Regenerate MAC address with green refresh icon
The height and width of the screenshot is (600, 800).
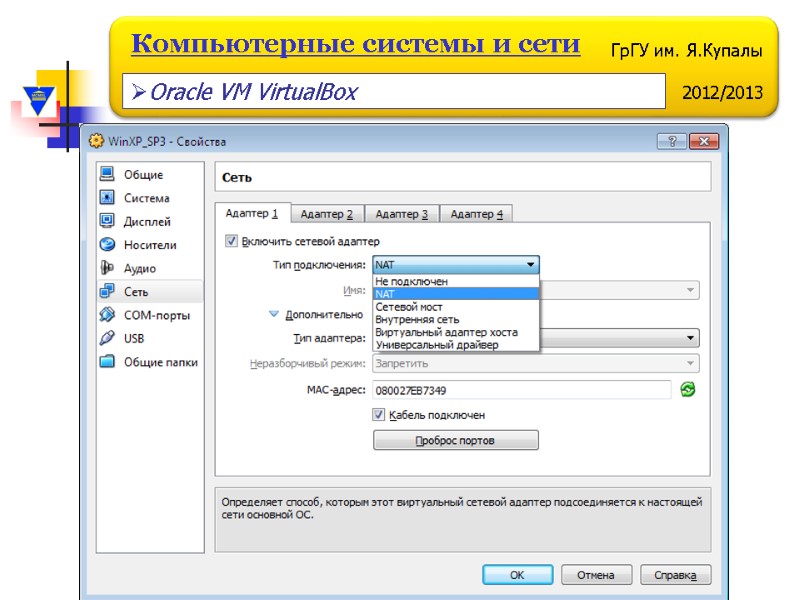pyautogui.click(x=688, y=390)
